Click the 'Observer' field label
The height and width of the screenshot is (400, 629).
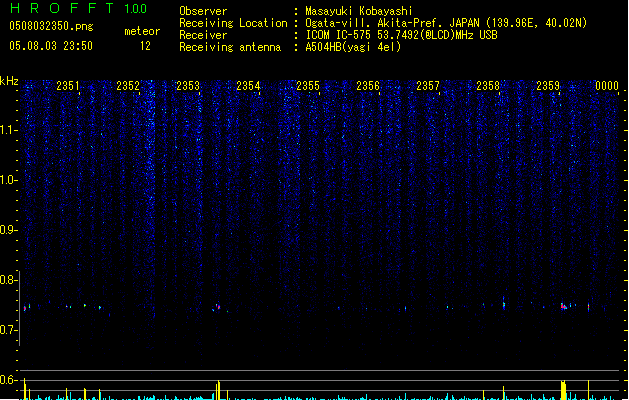[203, 11]
